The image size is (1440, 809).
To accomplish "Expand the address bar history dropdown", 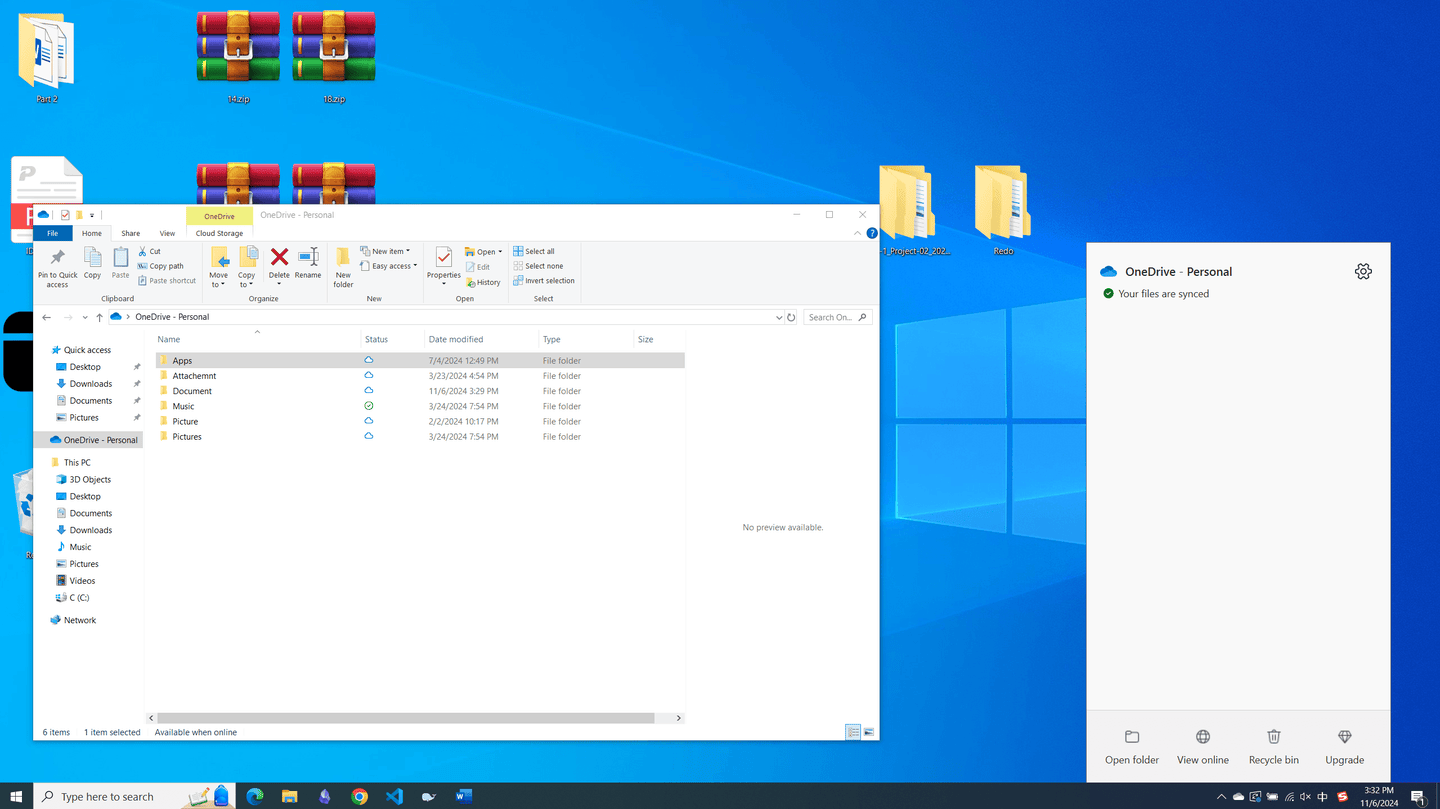I will pos(778,318).
